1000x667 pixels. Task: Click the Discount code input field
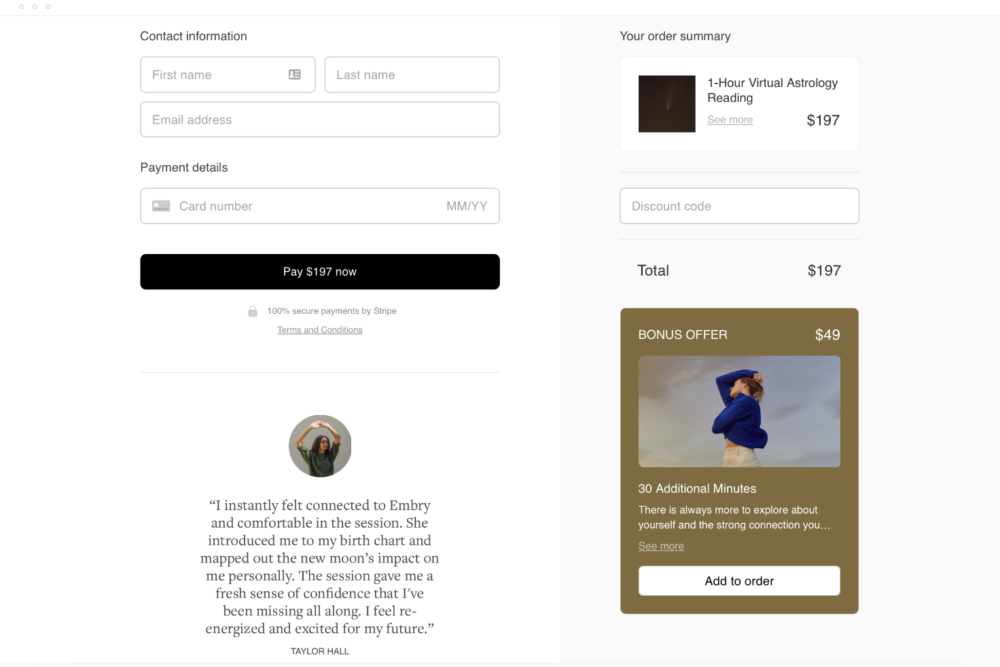738,206
